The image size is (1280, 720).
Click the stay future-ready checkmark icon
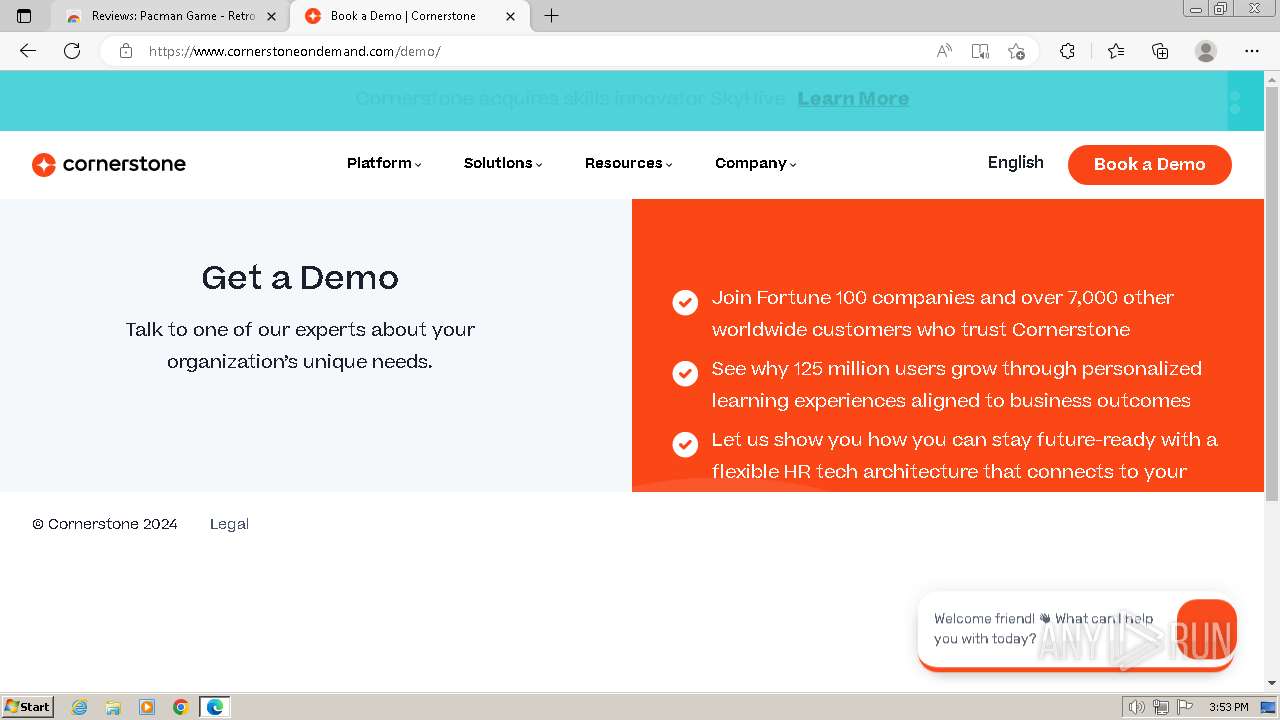685,444
